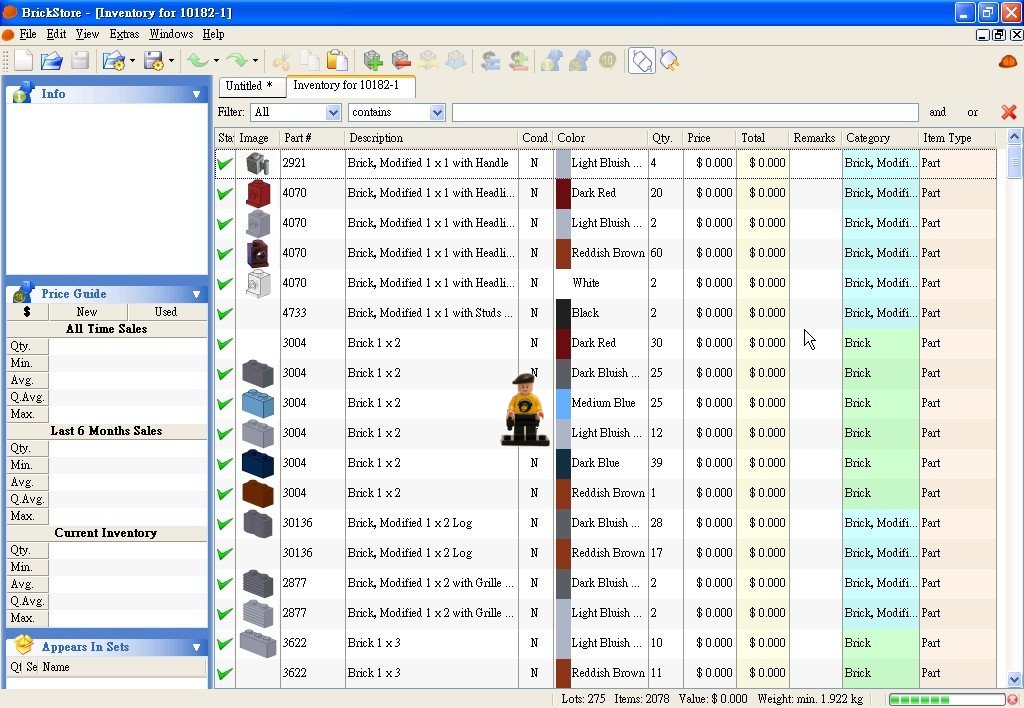Toggle status checkmark for Dark Red 4070

[x=225, y=193]
